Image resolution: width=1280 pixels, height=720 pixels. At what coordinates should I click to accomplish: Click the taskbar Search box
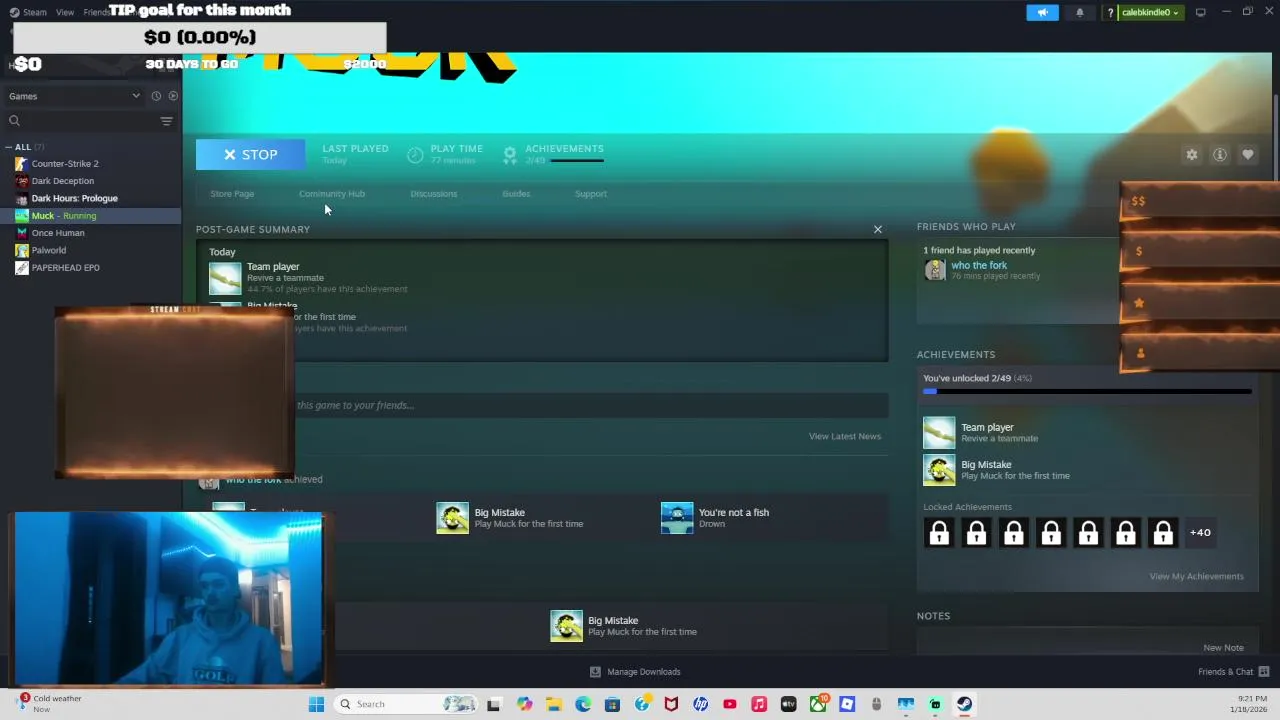405,704
